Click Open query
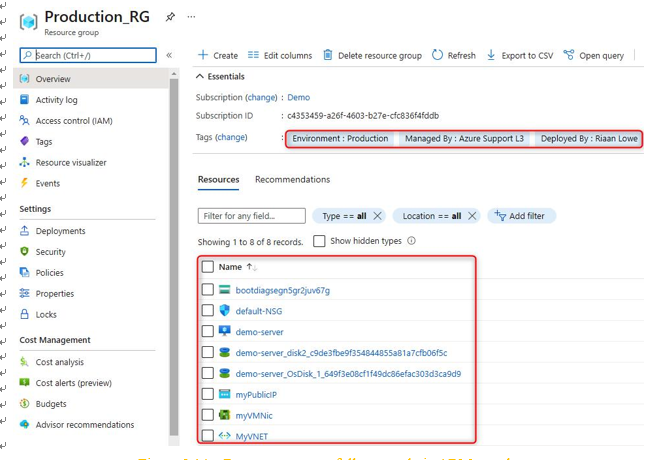This screenshot has height=460, width=672. [594, 55]
